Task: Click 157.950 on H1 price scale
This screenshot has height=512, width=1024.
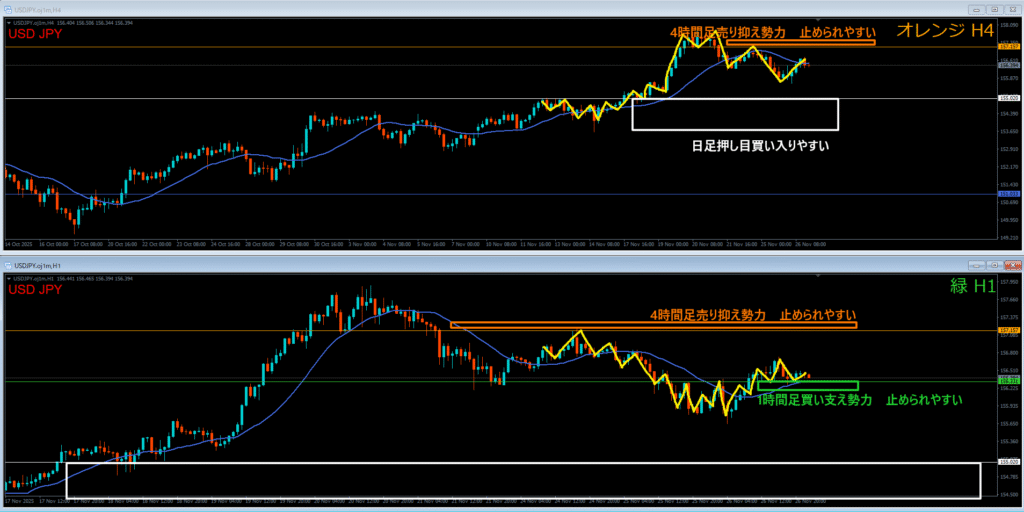Action: pos(1008,283)
